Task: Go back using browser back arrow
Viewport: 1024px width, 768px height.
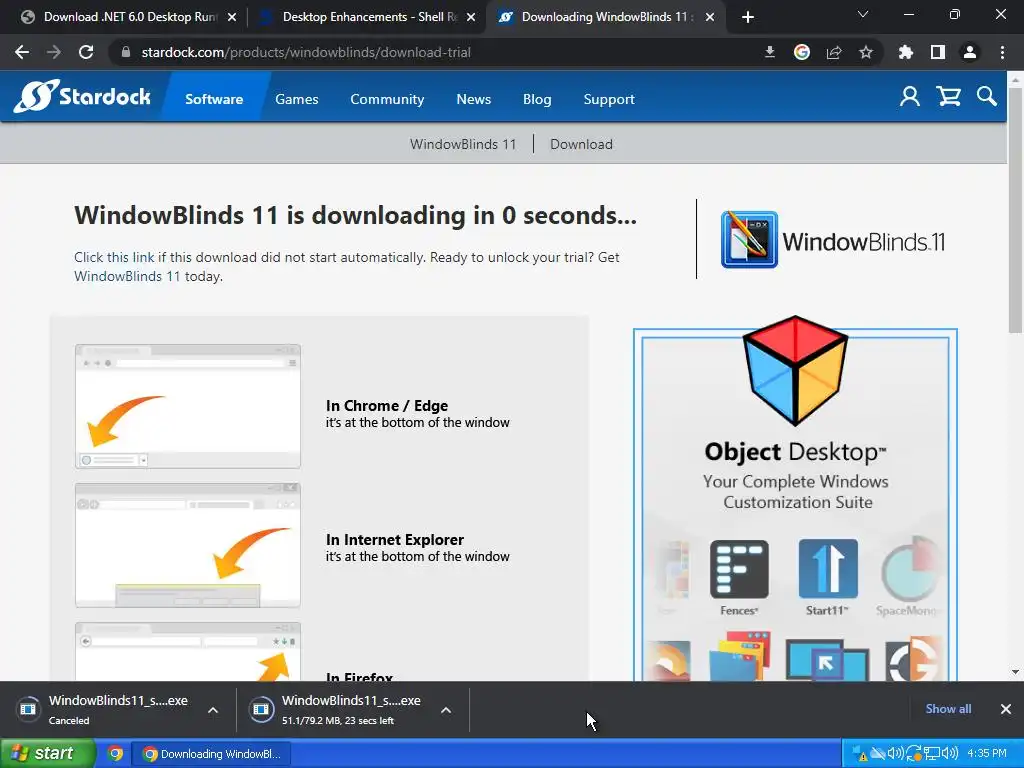Action: click(22, 52)
